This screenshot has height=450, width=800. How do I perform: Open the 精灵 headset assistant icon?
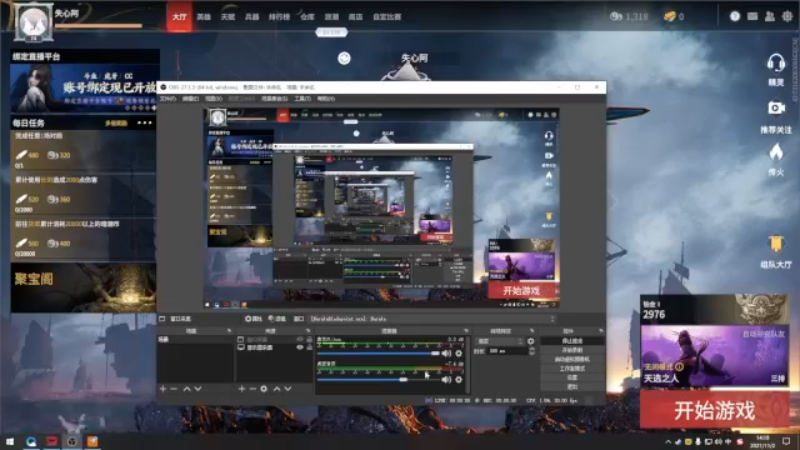pyautogui.click(x=776, y=64)
